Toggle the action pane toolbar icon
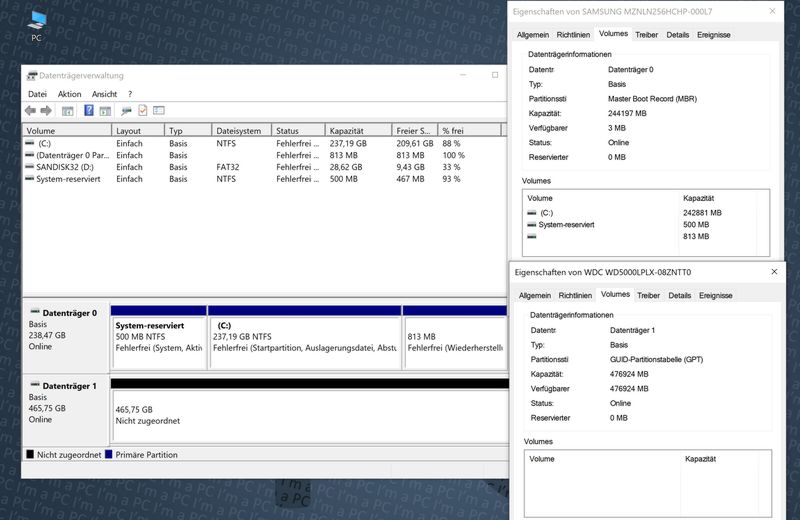 pyautogui.click(x=106, y=111)
